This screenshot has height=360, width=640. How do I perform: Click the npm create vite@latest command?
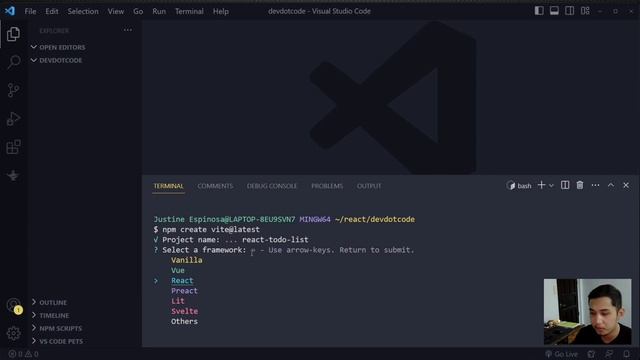point(211,229)
